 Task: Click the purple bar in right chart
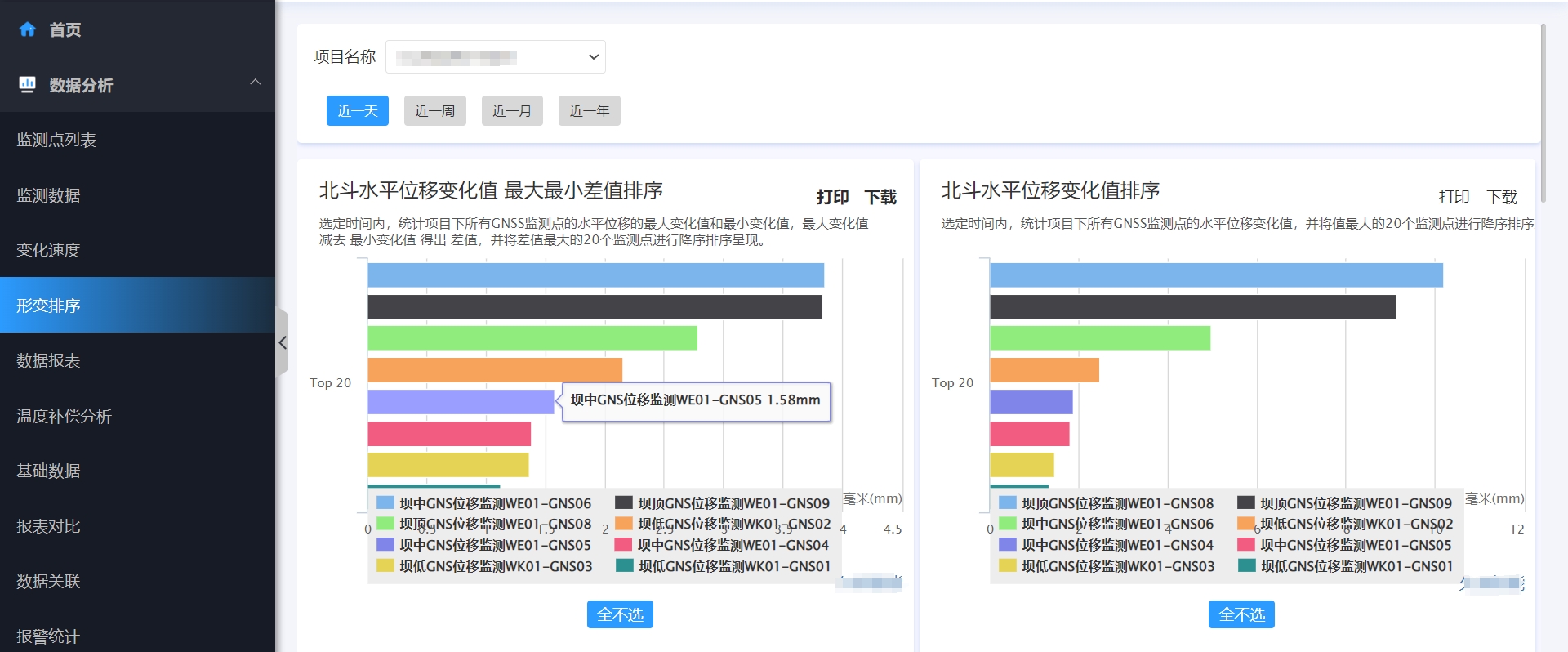pos(1031,402)
